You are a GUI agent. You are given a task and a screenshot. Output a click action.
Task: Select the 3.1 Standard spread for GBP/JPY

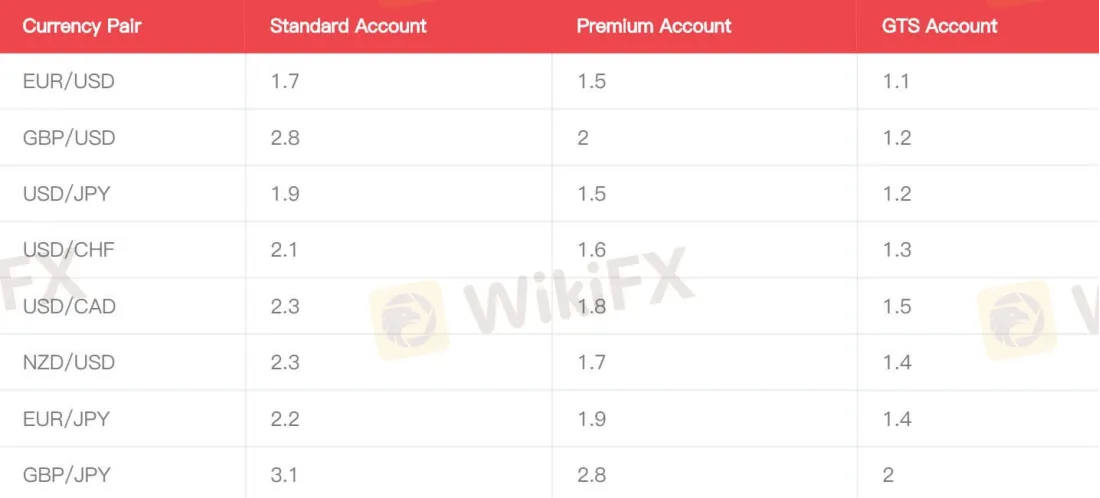coord(285,475)
